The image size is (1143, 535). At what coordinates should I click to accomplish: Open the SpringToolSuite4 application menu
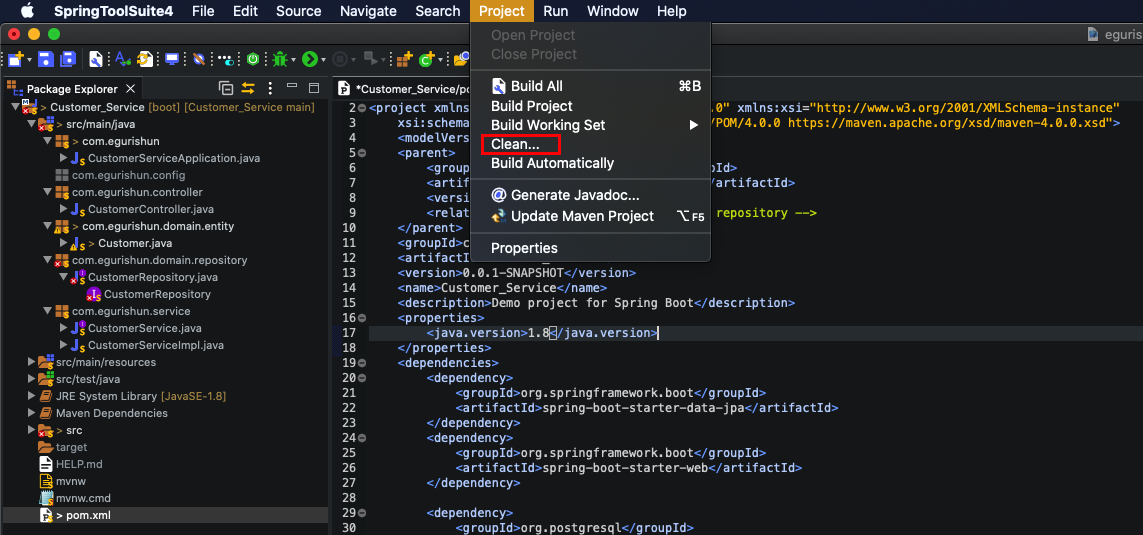pos(113,11)
